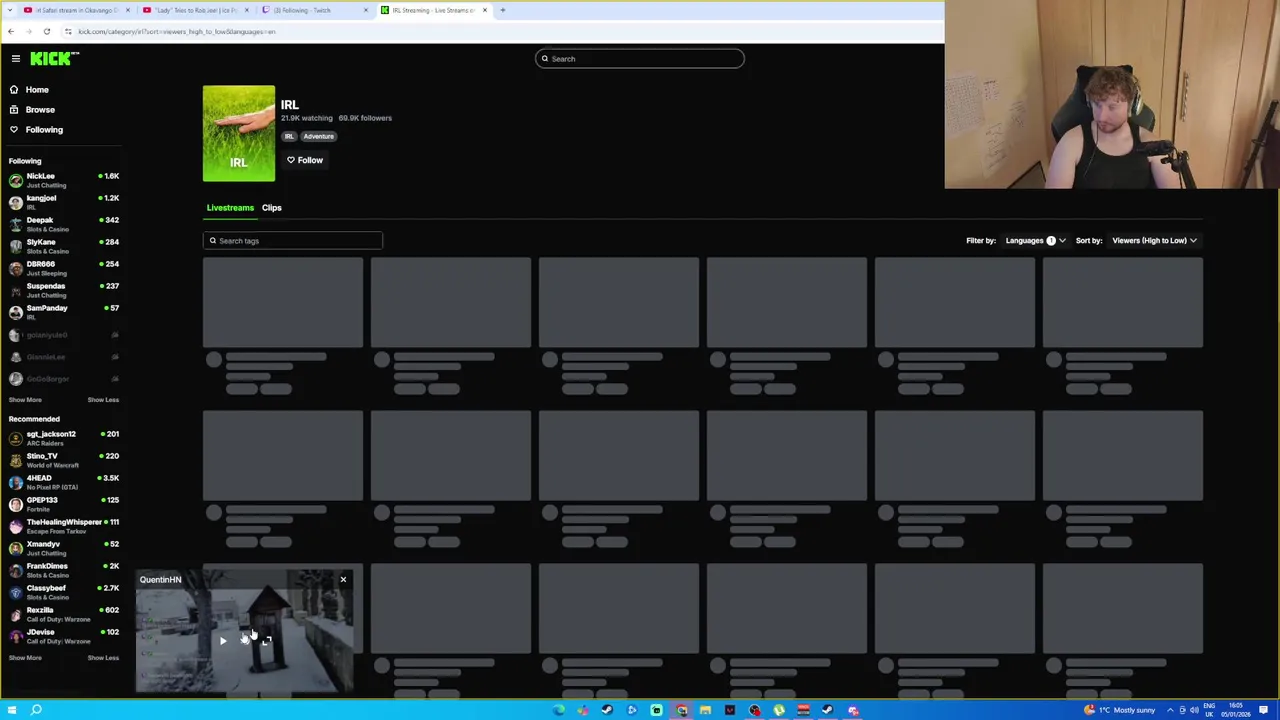Image resolution: width=1280 pixels, height=720 pixels.
Task: Expand the QuentinHN mini player
Action: 267,641
